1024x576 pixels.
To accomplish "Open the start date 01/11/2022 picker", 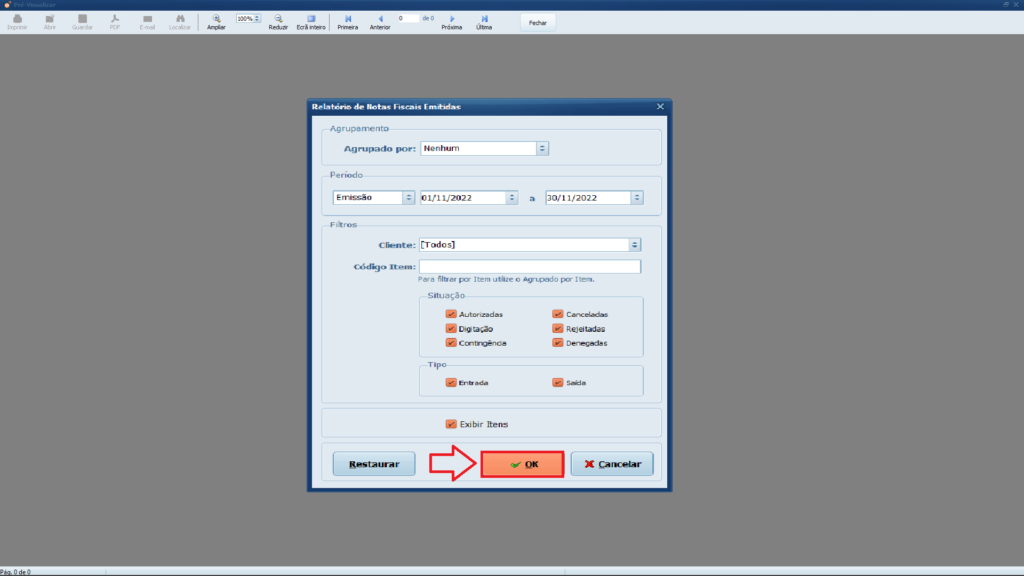I will (512, 198).
